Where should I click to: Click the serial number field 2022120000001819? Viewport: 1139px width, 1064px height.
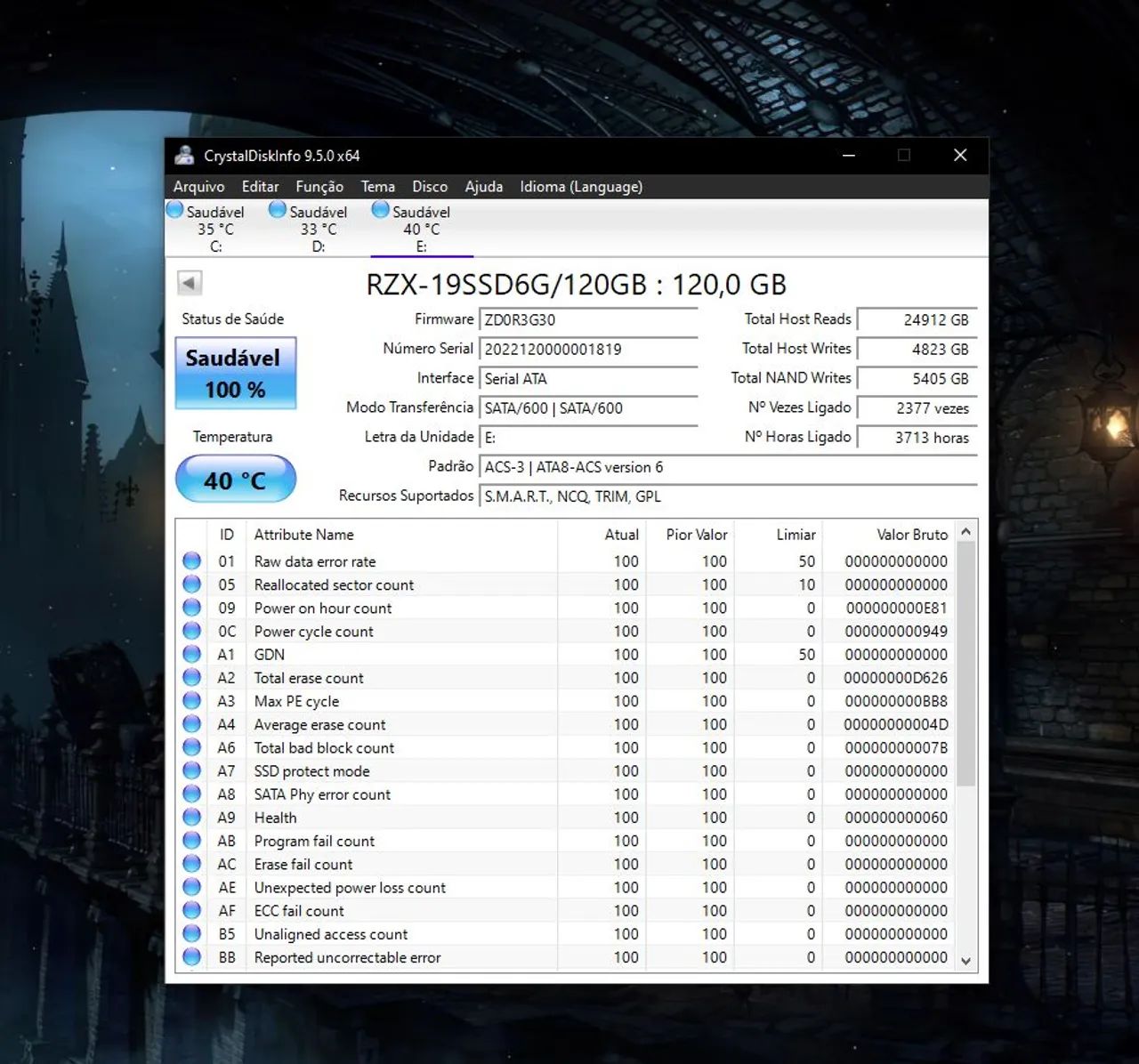point(588,349)
